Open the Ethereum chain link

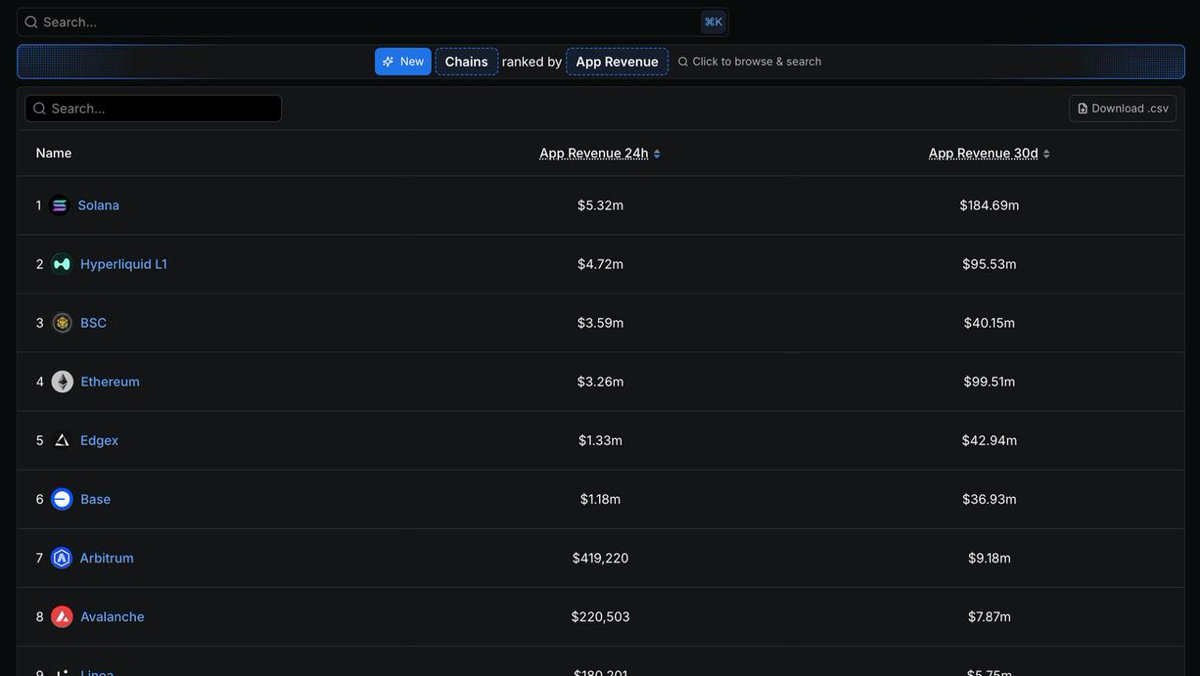[110, 382]
